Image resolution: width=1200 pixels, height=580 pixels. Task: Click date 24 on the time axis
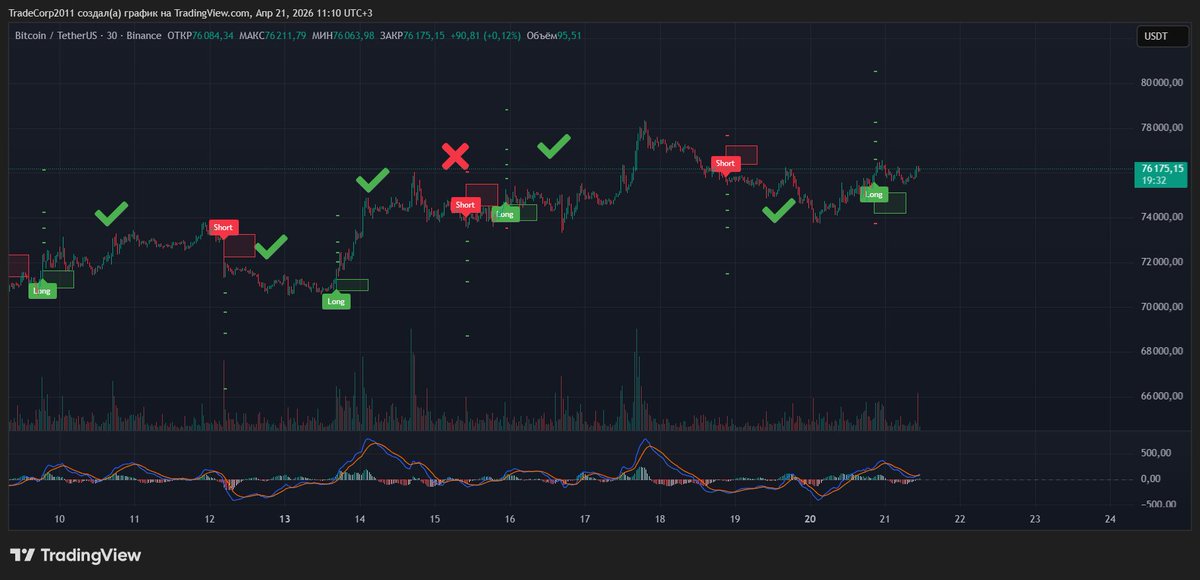[1110, 520]
